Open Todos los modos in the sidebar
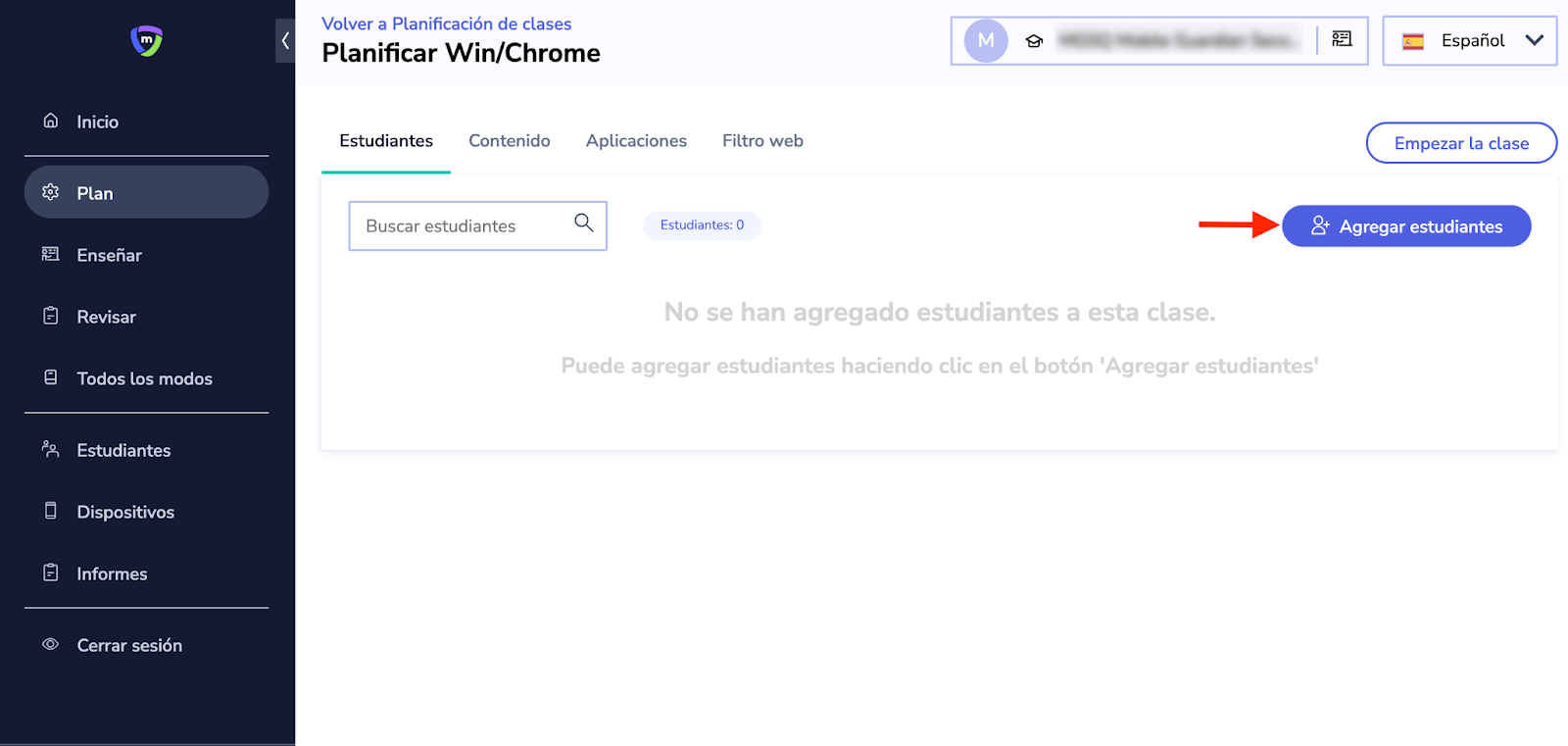This screenshot has width=1568, height=746. point(144,378)
